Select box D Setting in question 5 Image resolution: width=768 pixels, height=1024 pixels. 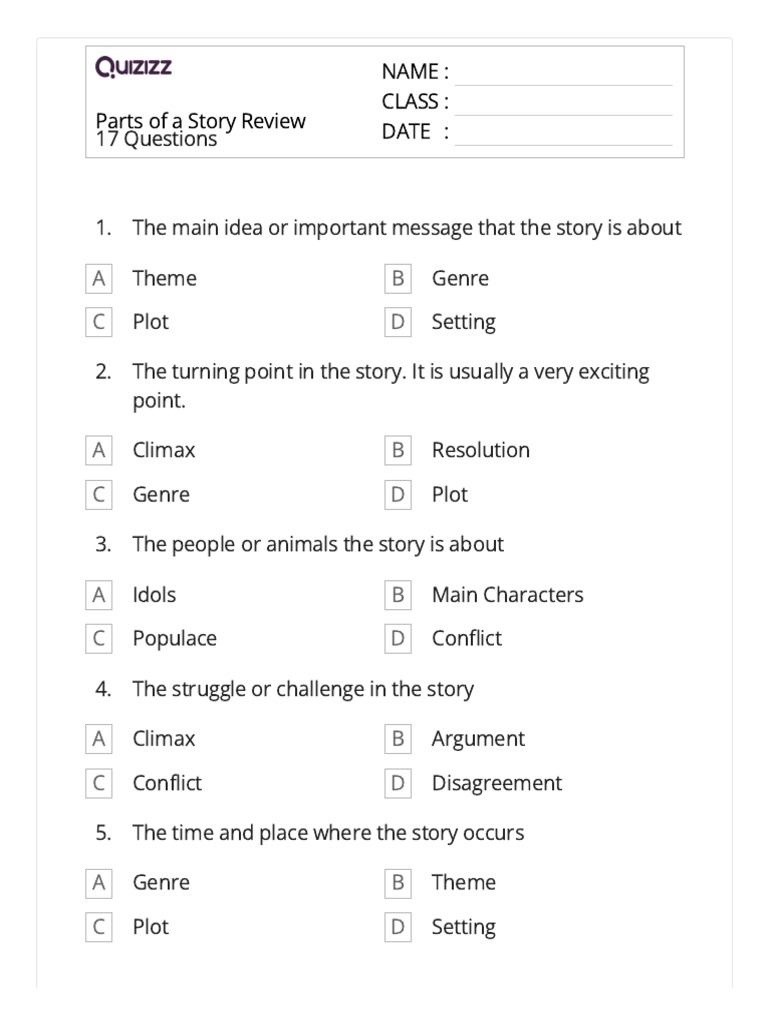point(397,927)
